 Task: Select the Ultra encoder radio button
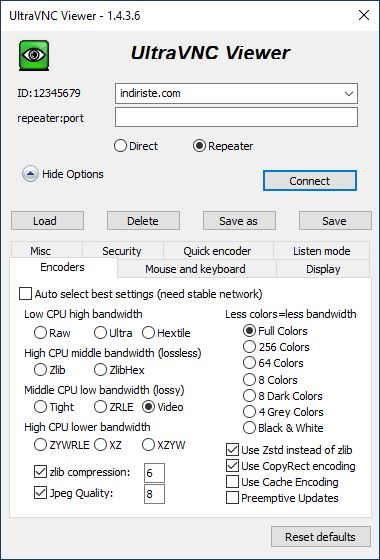pyautogui.click(x=100, y=333)
